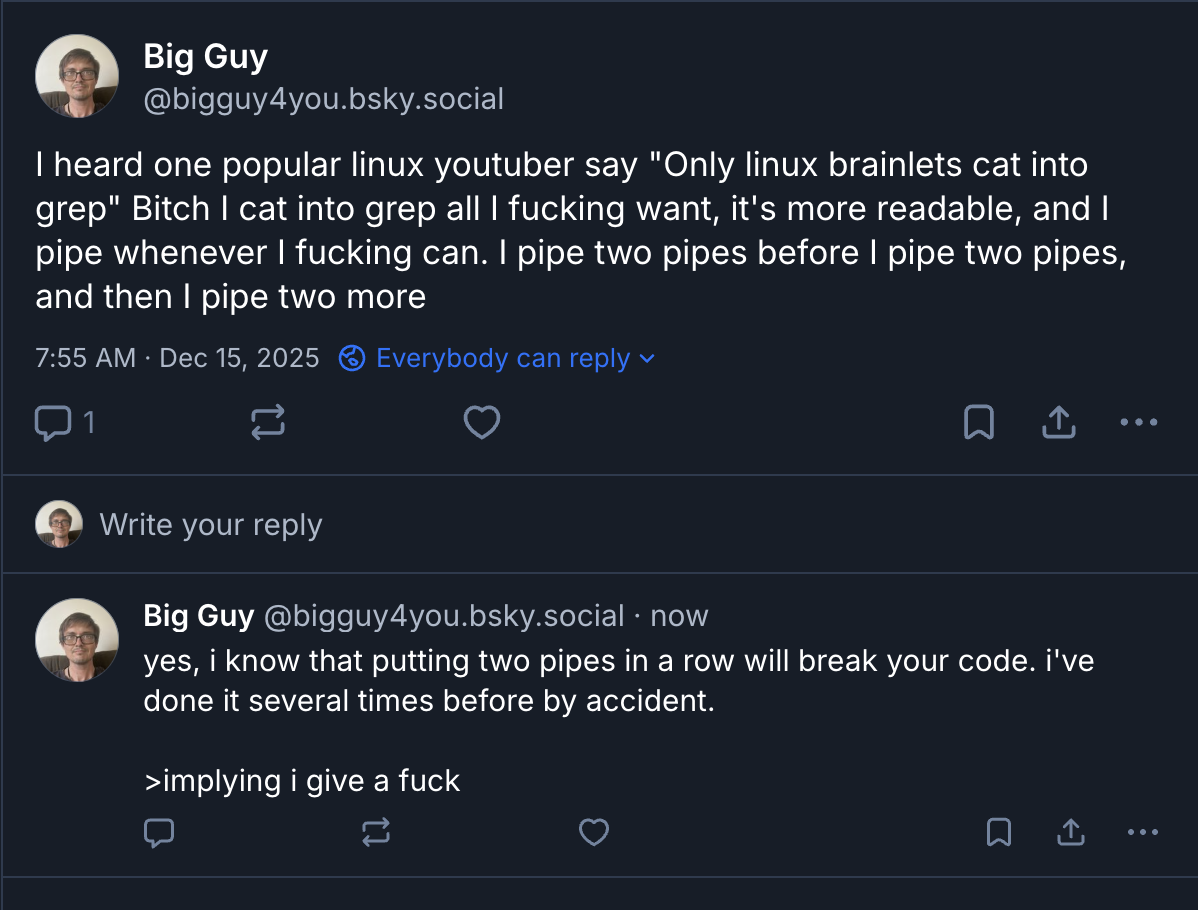
Task: Click the 7:55 AM Dec 15 timestamp
Action: 177,358
